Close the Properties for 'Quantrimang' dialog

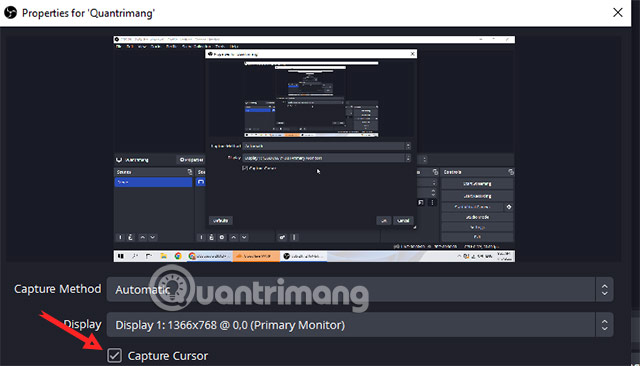(618, 13)
